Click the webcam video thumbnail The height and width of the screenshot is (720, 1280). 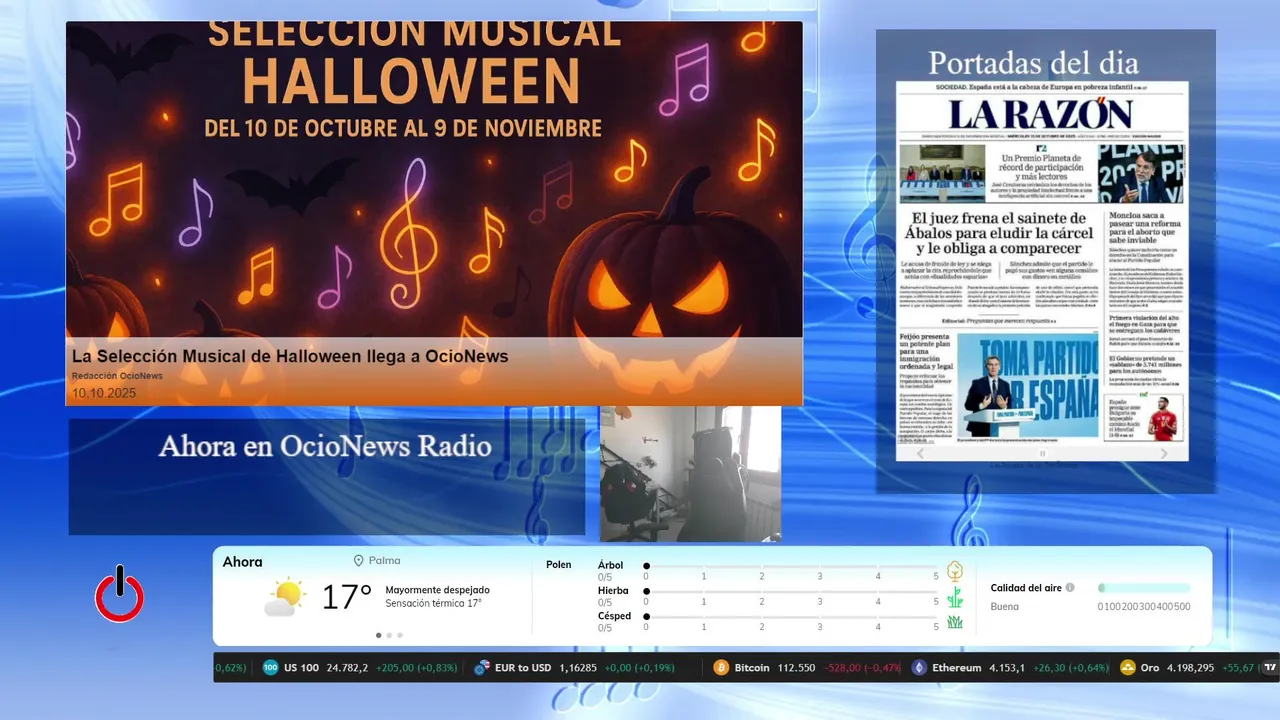(x=690, y=474)
